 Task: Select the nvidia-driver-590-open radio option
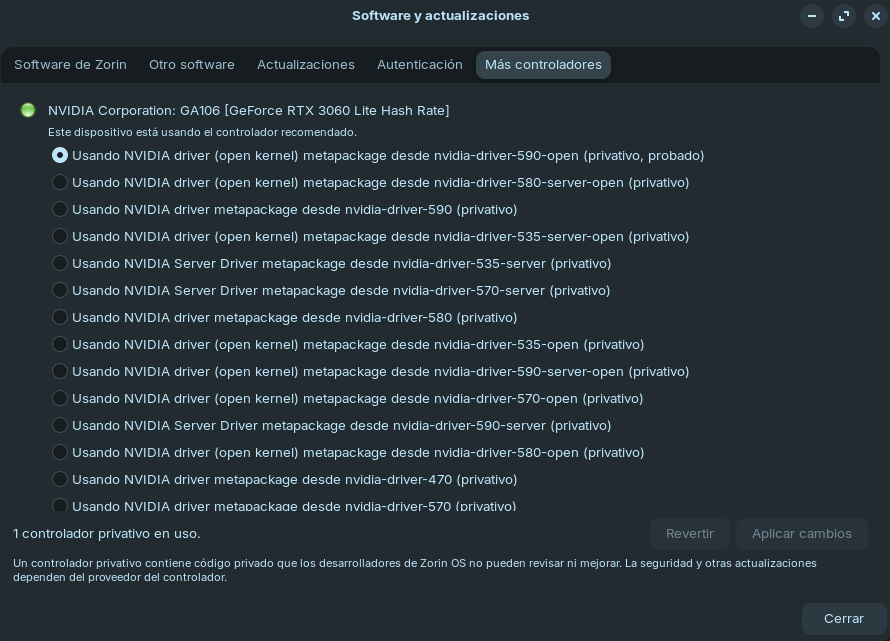(x=60, y=156)
